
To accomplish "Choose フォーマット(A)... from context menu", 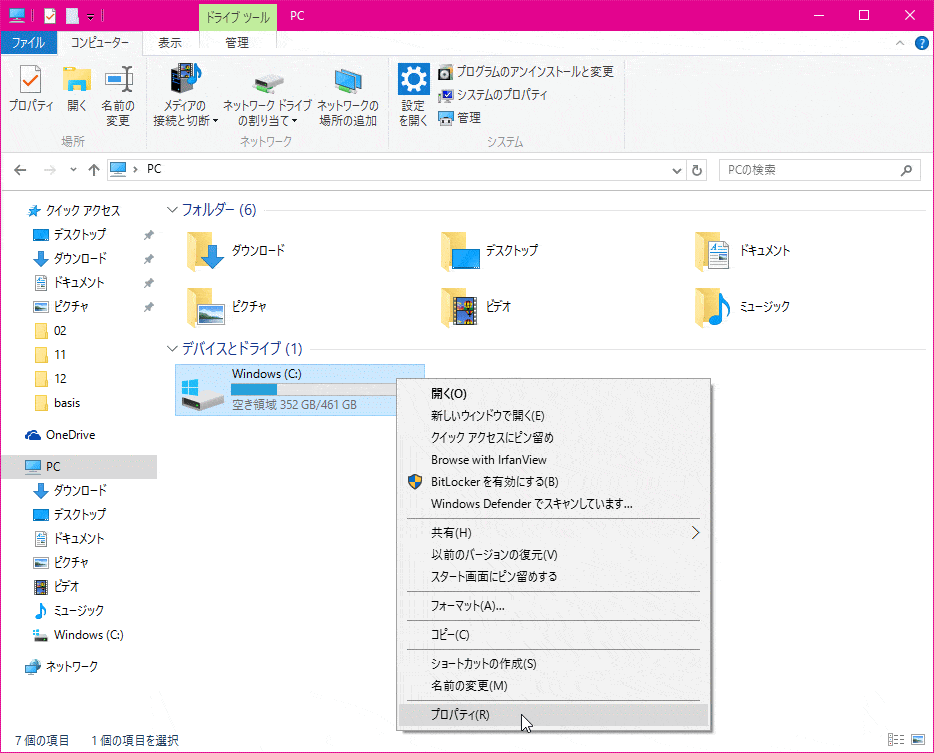I will point(554,606).
